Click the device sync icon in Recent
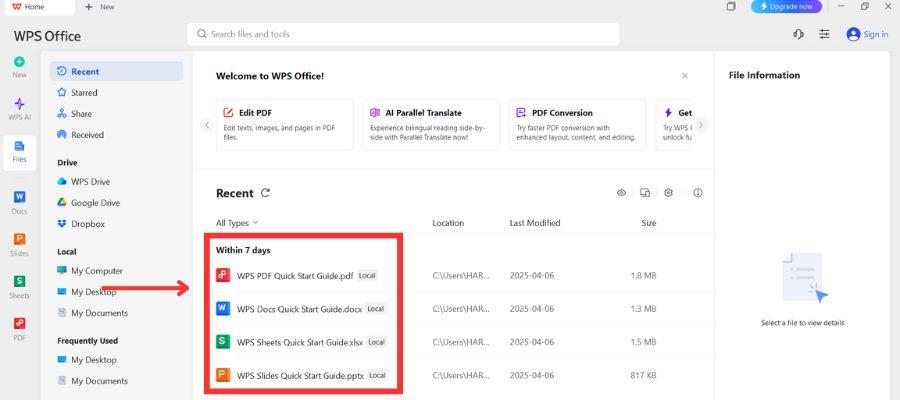Viewport: 900px width, 400px height. (645, 193)
